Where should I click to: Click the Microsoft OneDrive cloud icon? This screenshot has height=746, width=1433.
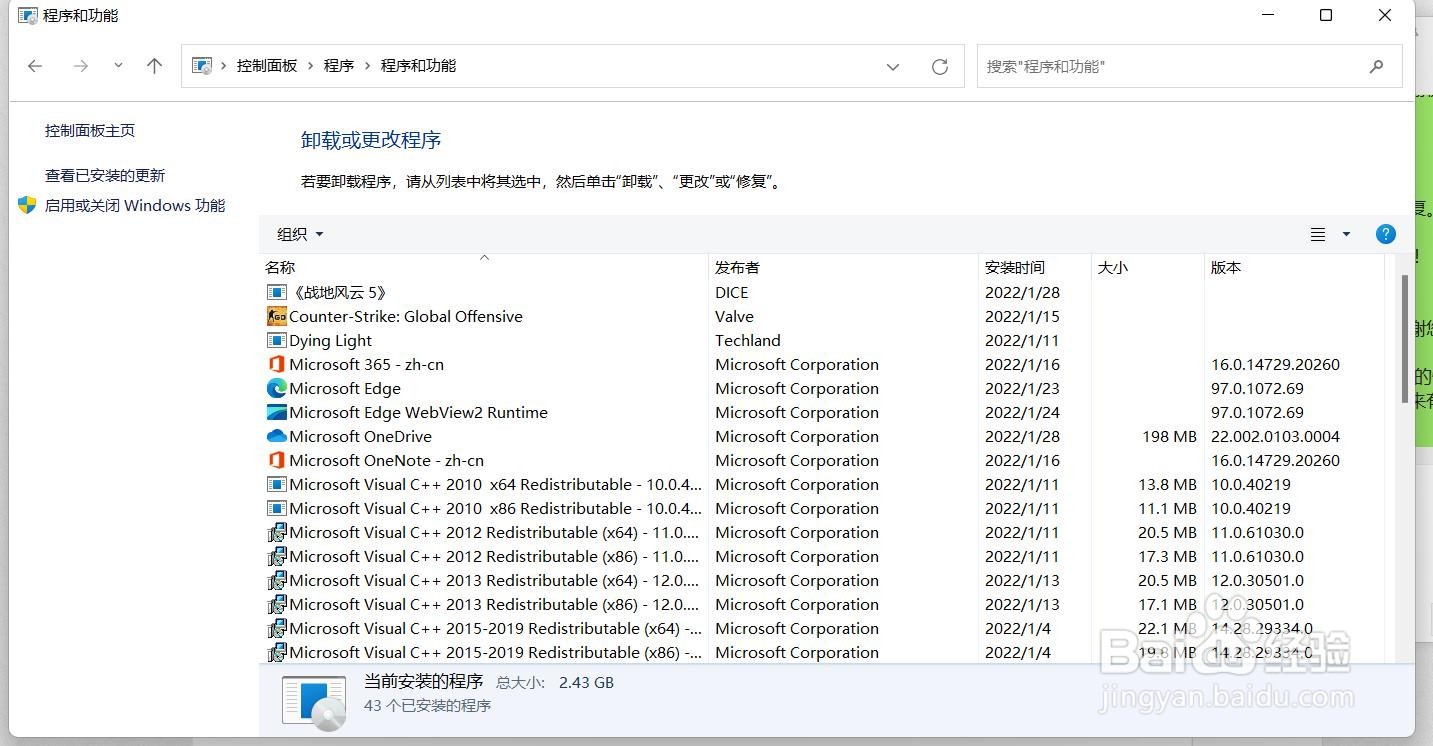click(x=277, y=437)
